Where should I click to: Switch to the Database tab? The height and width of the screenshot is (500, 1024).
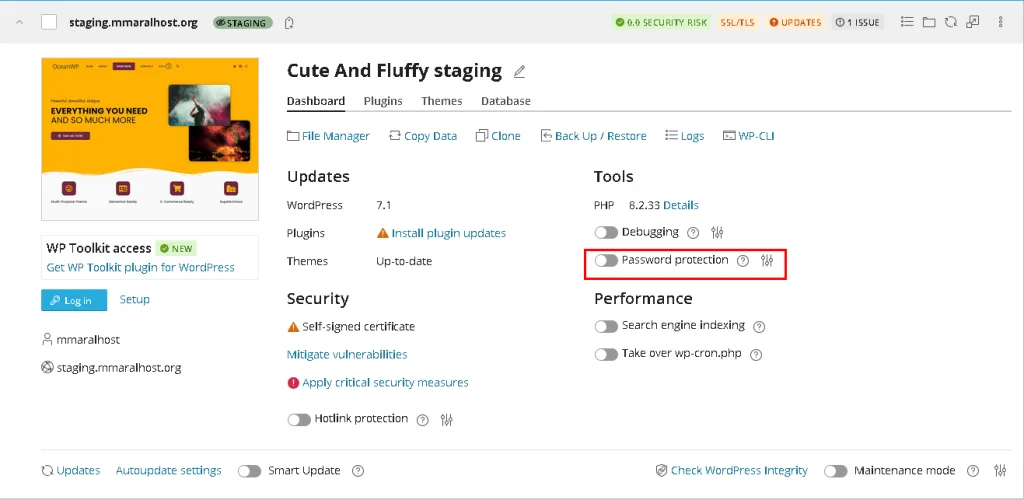pyautogui.click(x=505, y=101)
